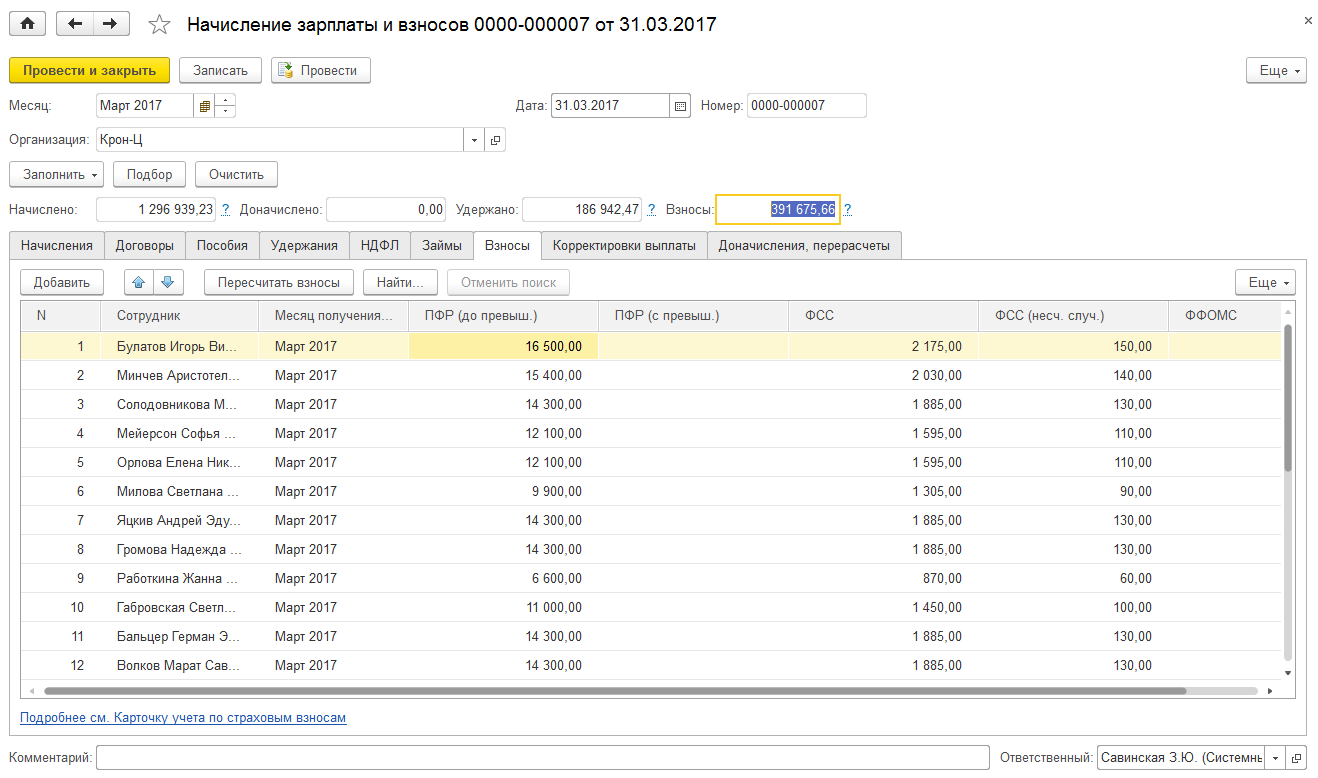Open the top-right Еще menu

click(x=1276, y=70)
